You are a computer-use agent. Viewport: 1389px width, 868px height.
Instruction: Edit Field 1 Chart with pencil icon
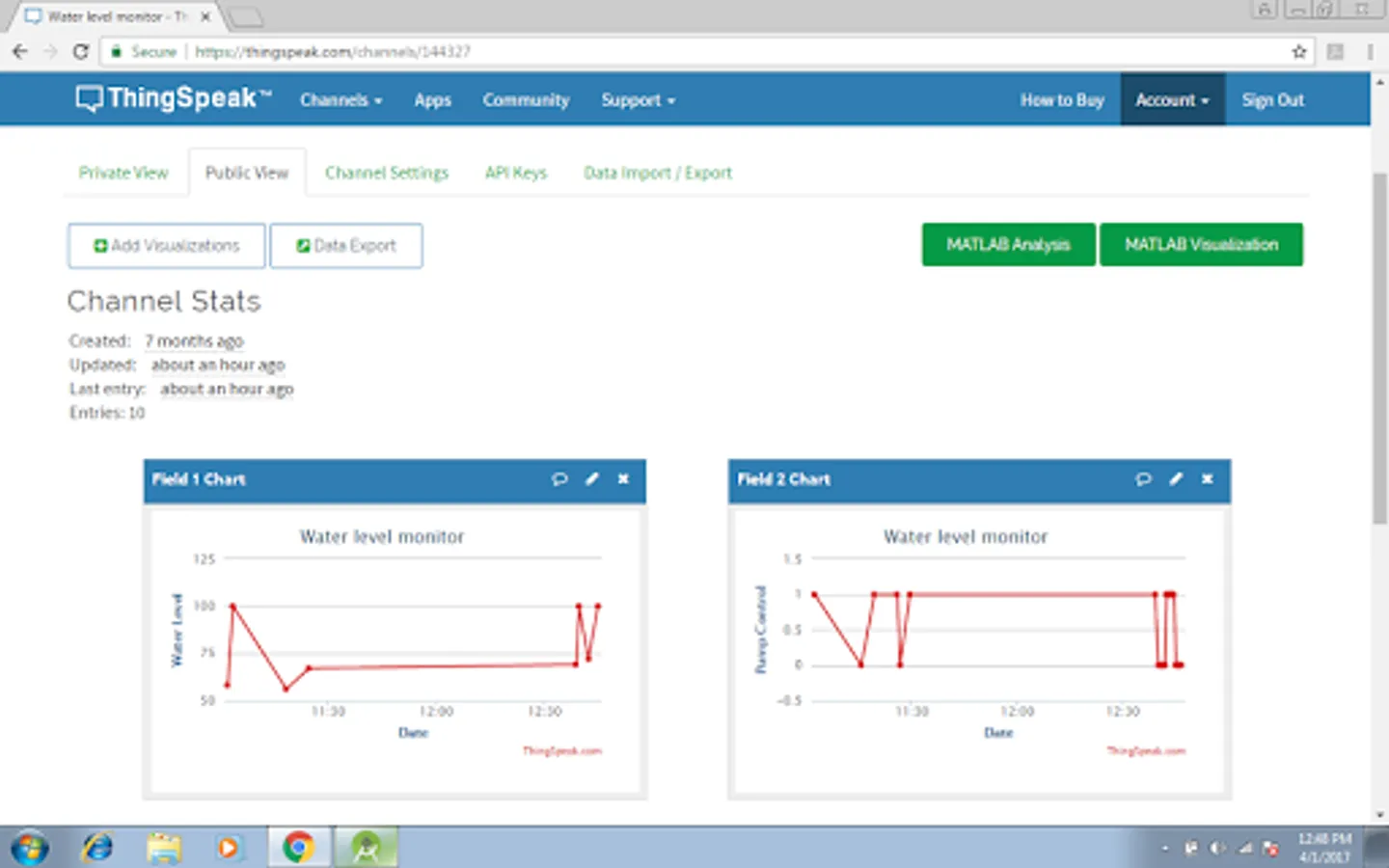coord(592,479)
